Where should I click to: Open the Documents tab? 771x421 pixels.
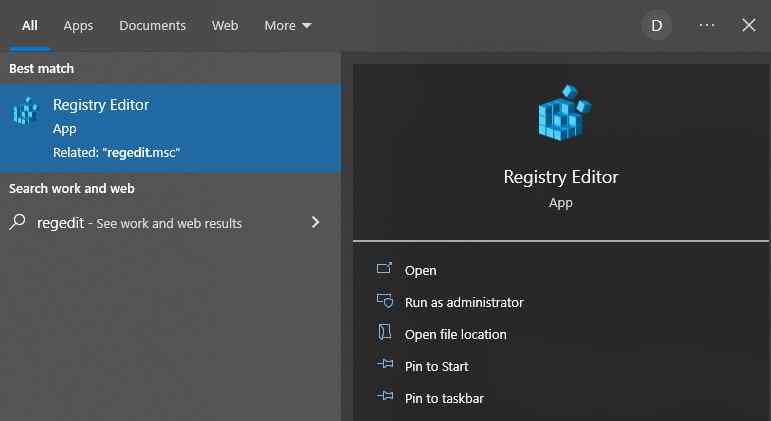152,26
